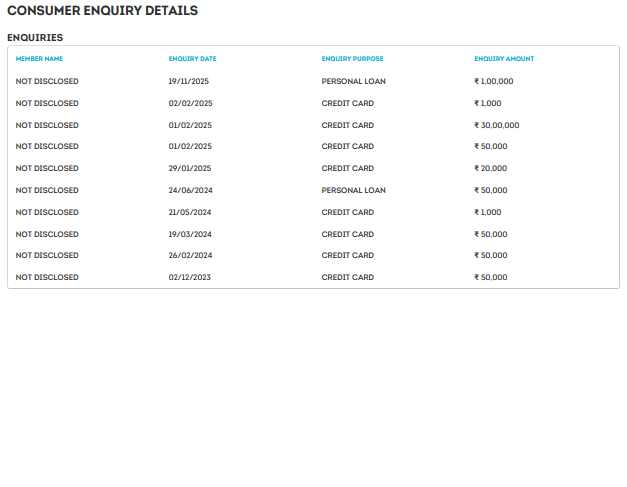Select amount '₹ 50,000' in the 01/02/2025 row
Viewport: 627px width, 487px height.
pyautogui.click(x=491, y=146)
